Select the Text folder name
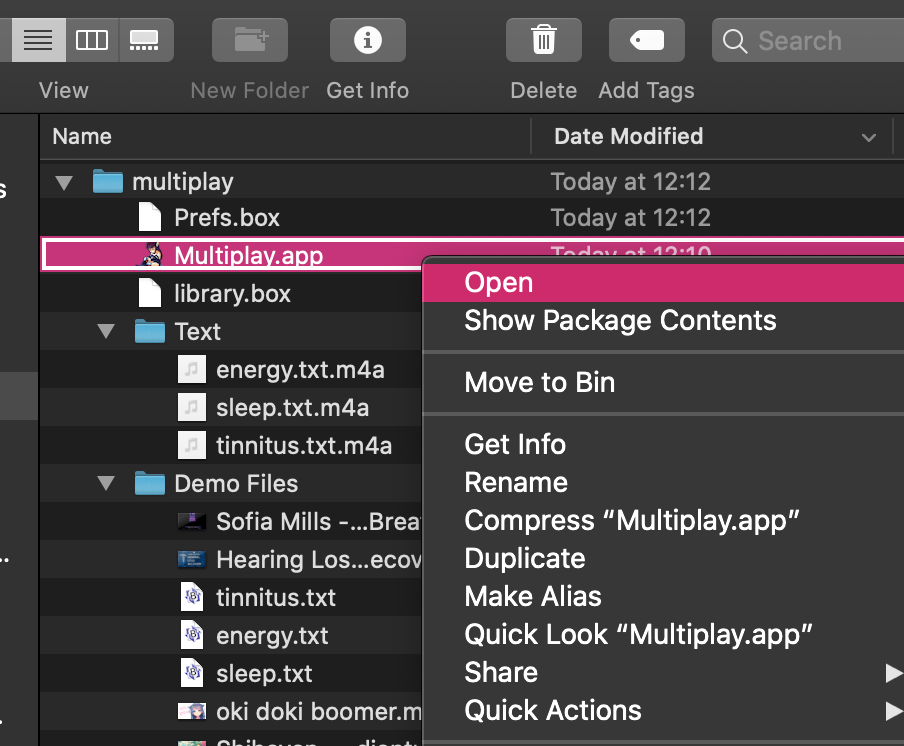Screen dimensions: 904x746 click(x=197, y=331)
